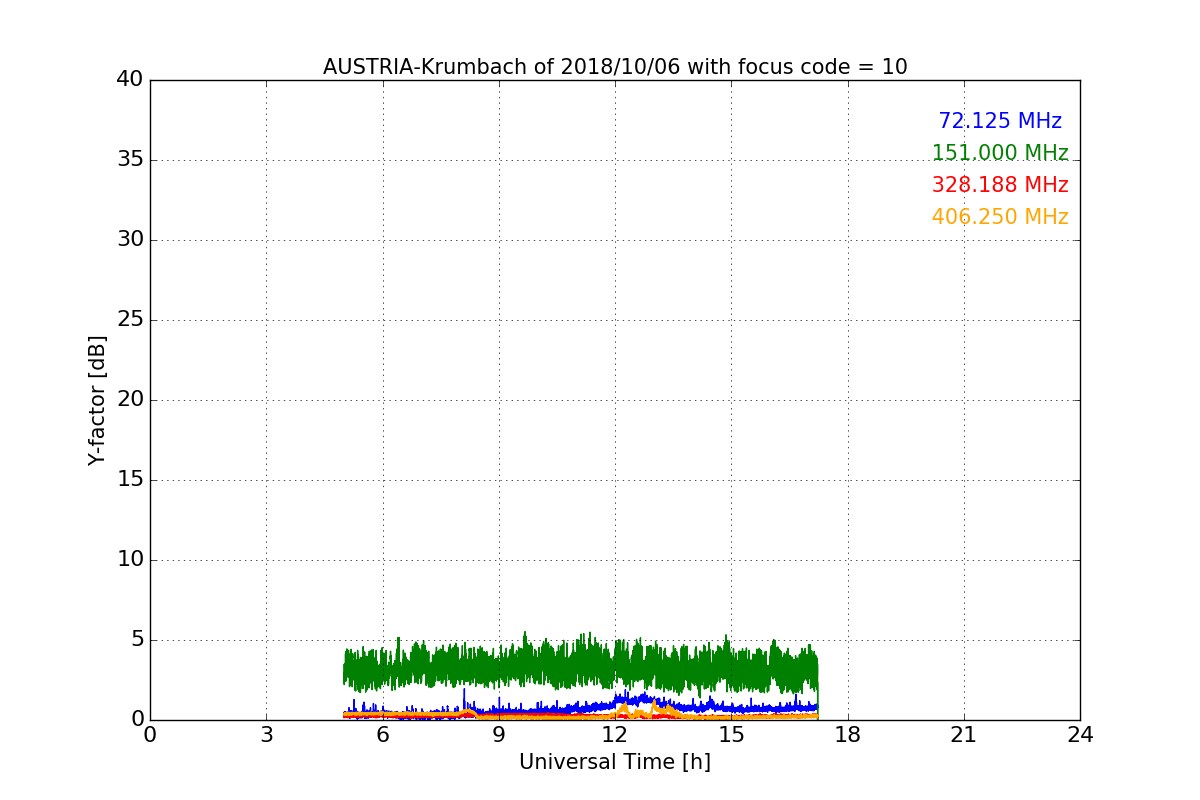Click the x-axis tick label '9'
This screenshot has width=1200, height=800.
pos(499,735)
